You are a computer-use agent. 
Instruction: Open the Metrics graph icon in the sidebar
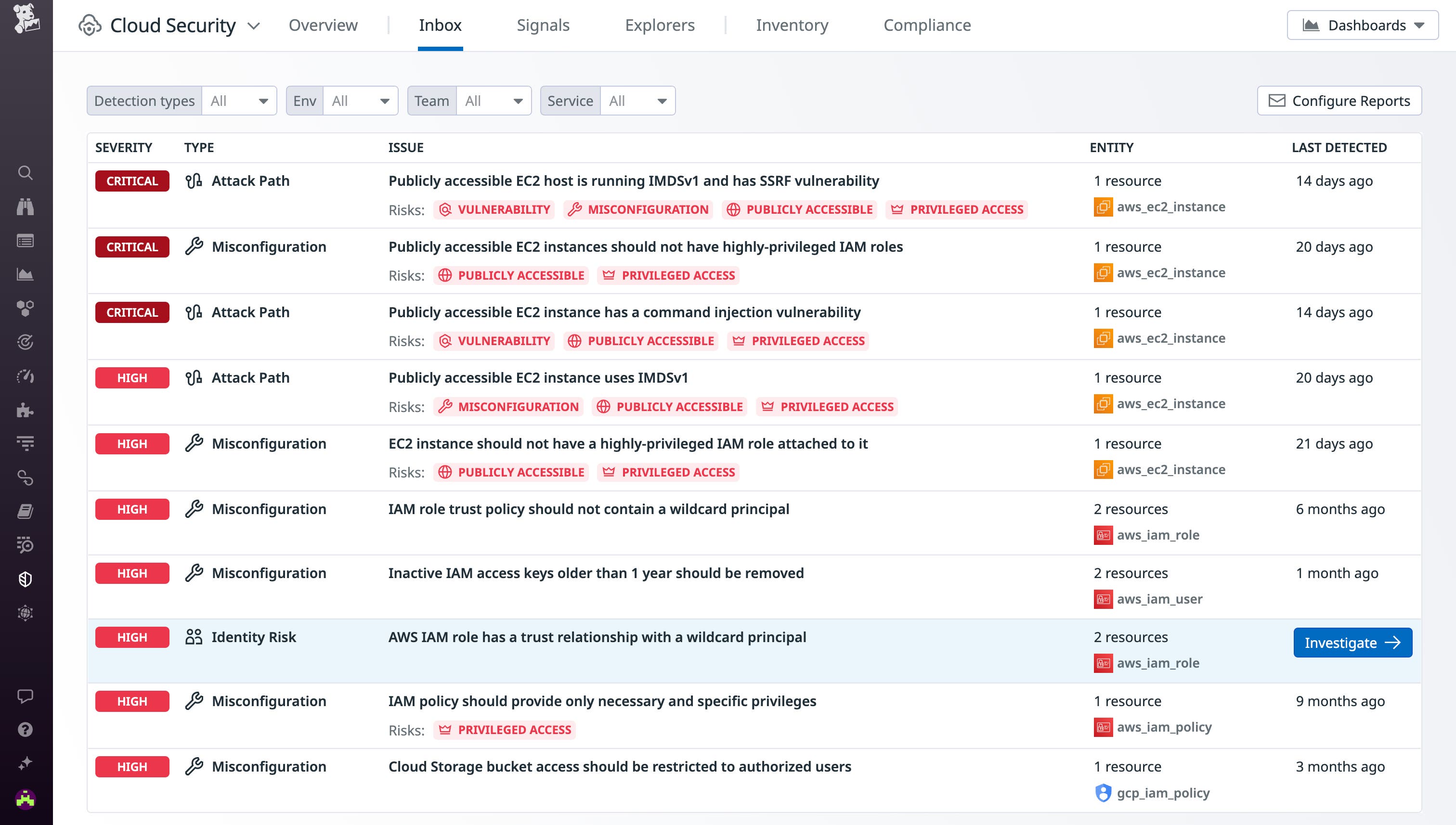pos(26,274)
